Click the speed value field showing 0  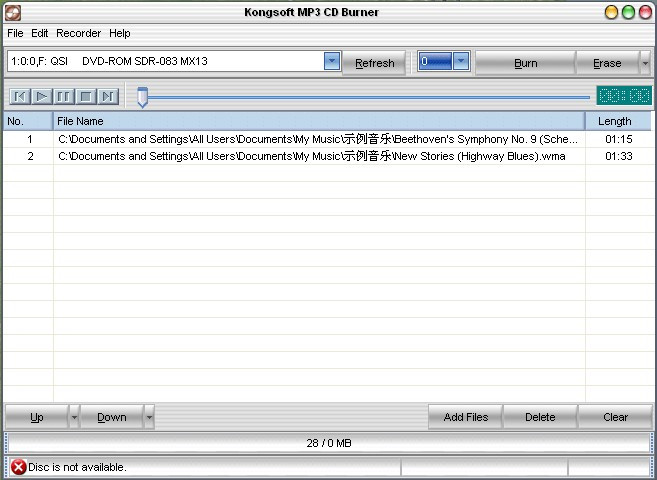click(435, 61)
